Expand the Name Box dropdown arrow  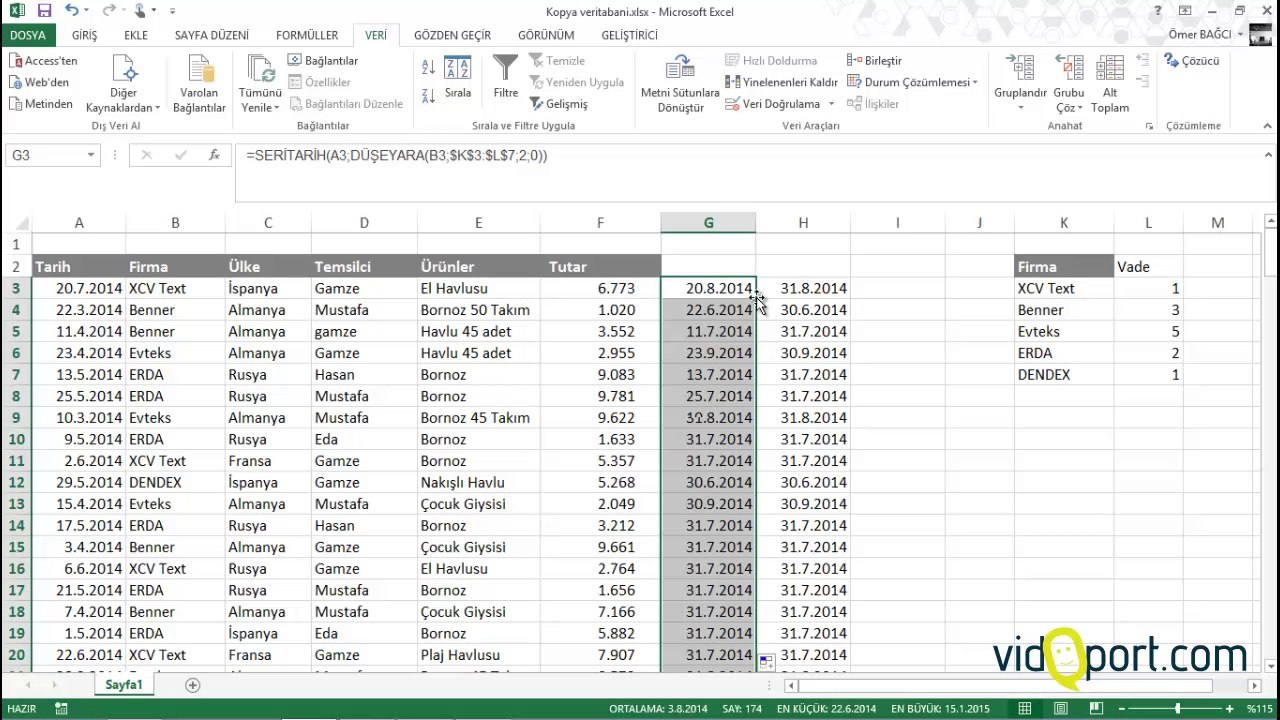click(91, 155)
